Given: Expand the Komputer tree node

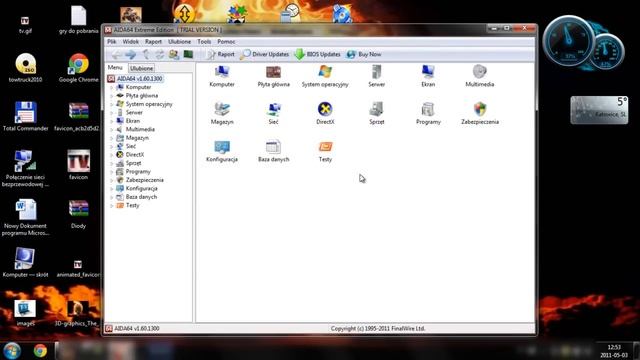Looking at the screenshot, I should [x=112, y=87].
